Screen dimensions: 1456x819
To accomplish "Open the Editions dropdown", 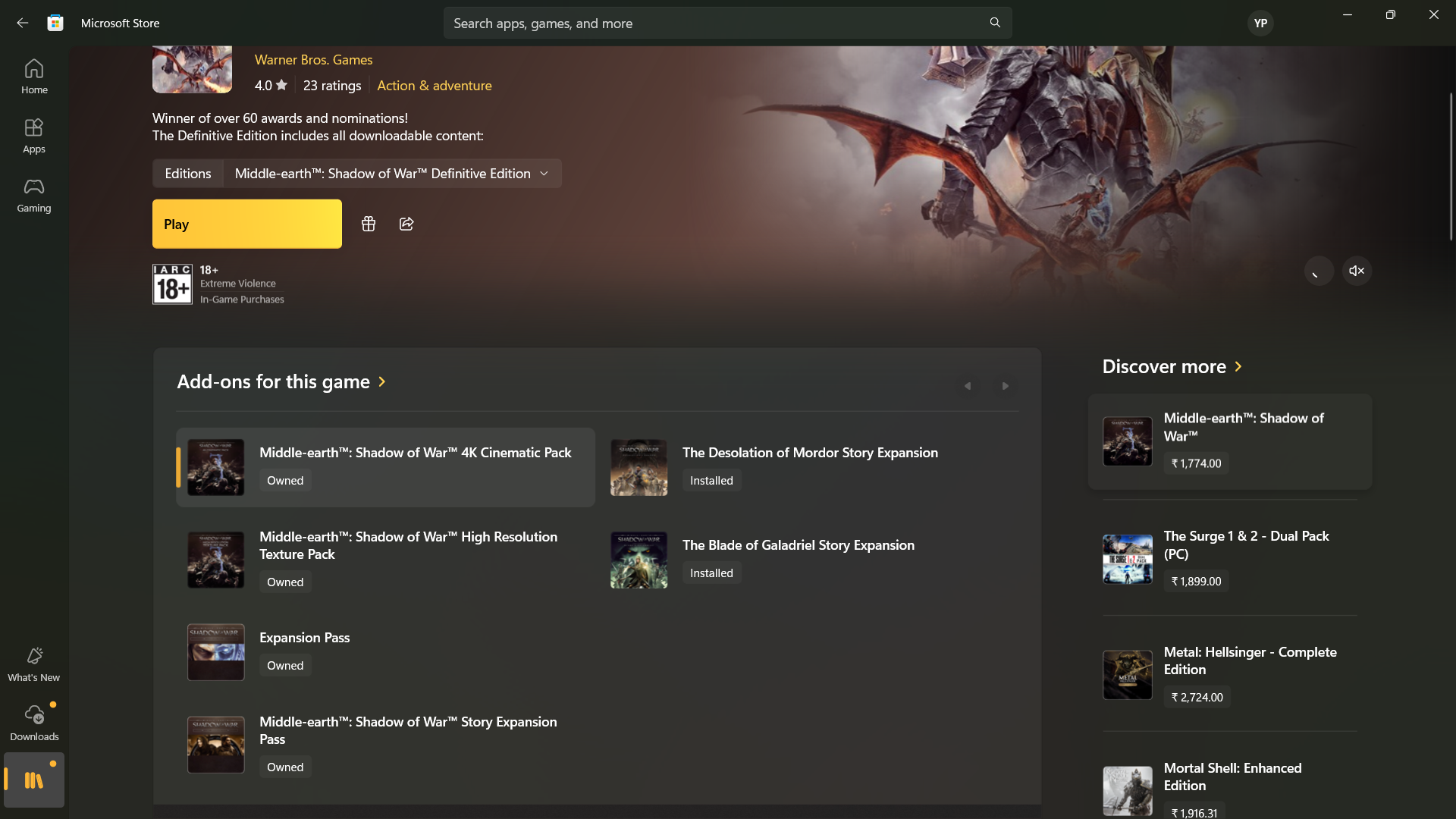I will click(391, 173).
